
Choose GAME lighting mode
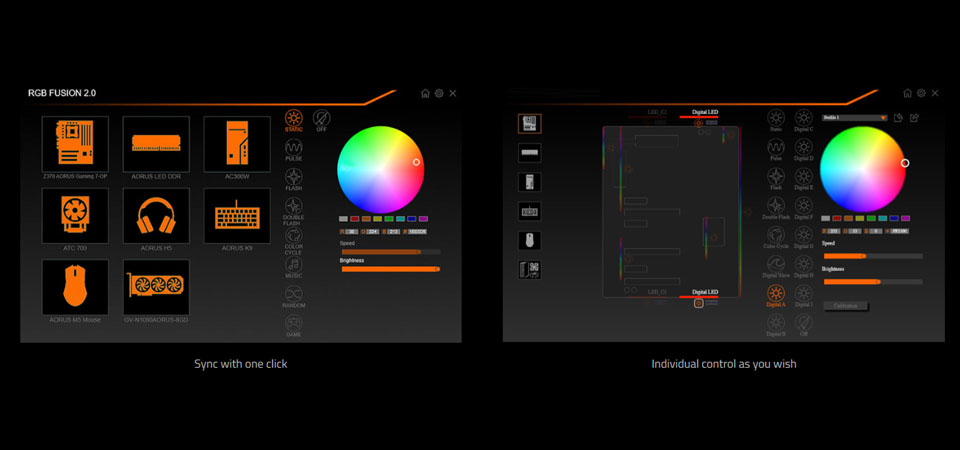pos(294,326)
